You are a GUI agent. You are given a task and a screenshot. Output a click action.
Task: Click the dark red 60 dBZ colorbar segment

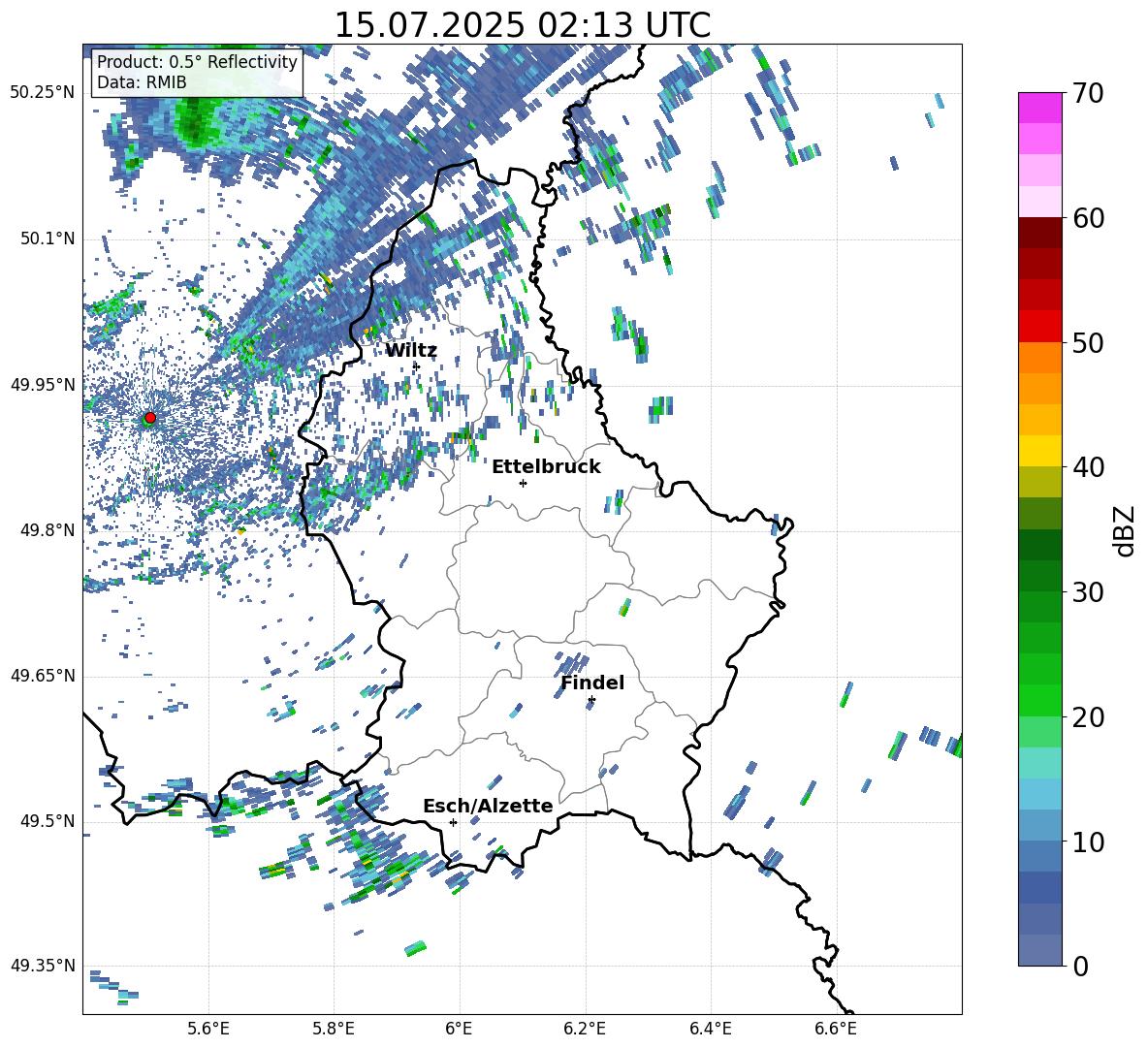point(1039,233)
